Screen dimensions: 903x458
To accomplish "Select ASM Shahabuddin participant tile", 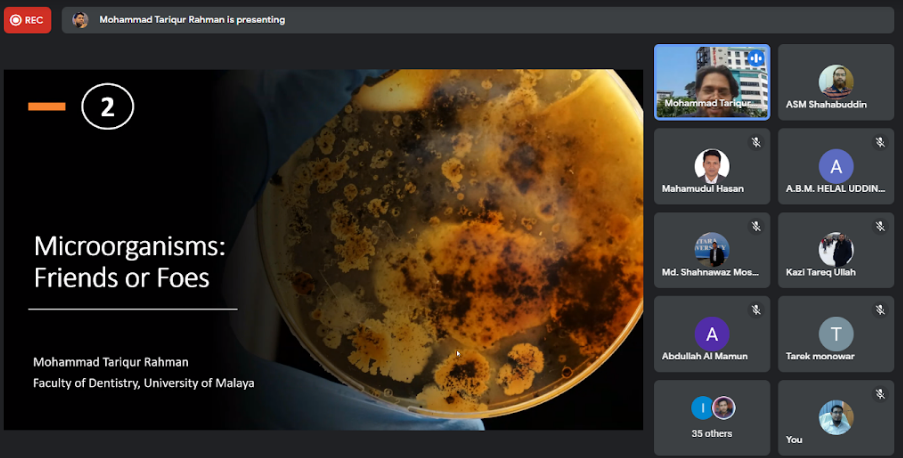I will 836,82.
